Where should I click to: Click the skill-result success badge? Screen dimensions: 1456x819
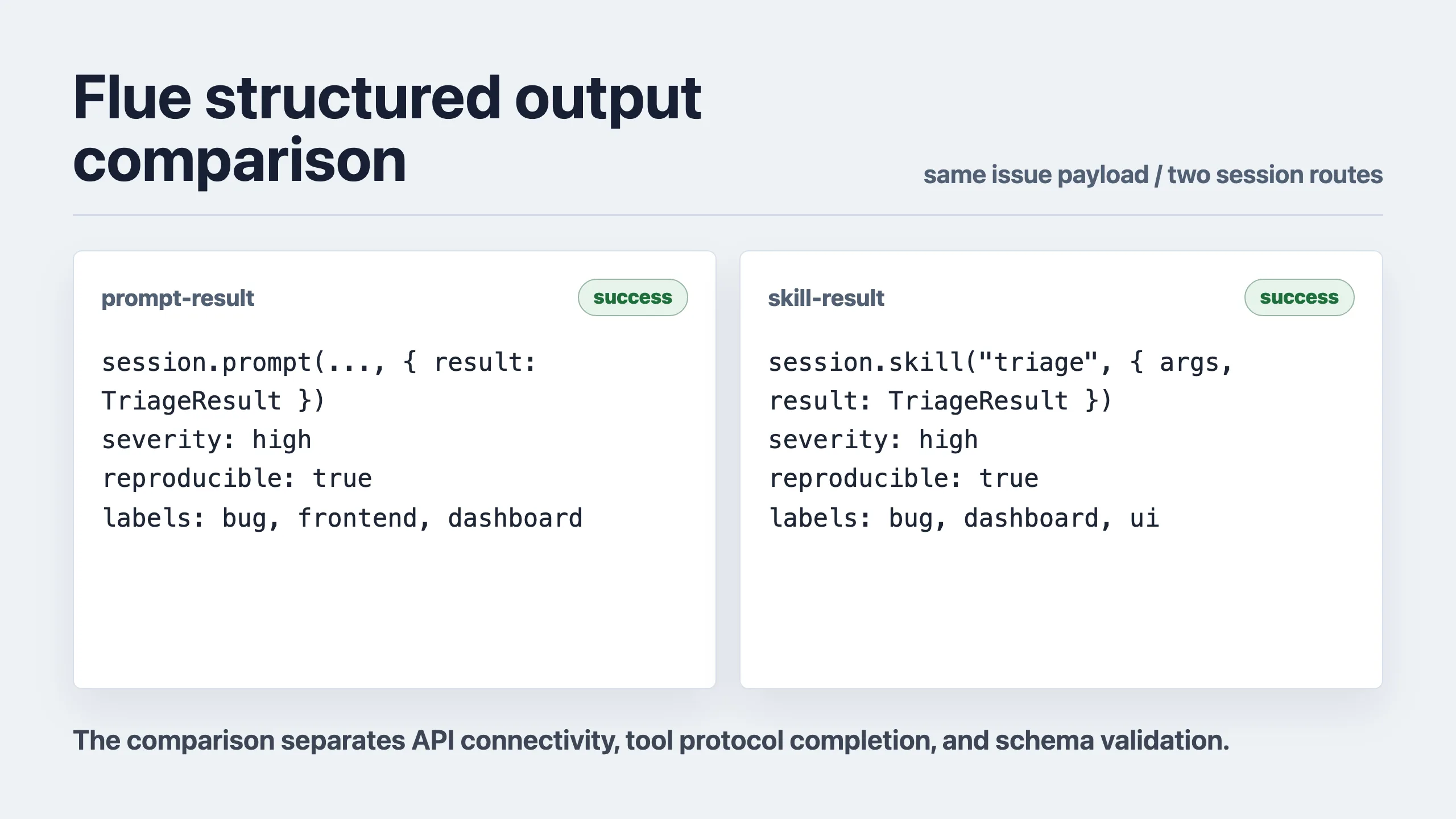(1299, 297)
